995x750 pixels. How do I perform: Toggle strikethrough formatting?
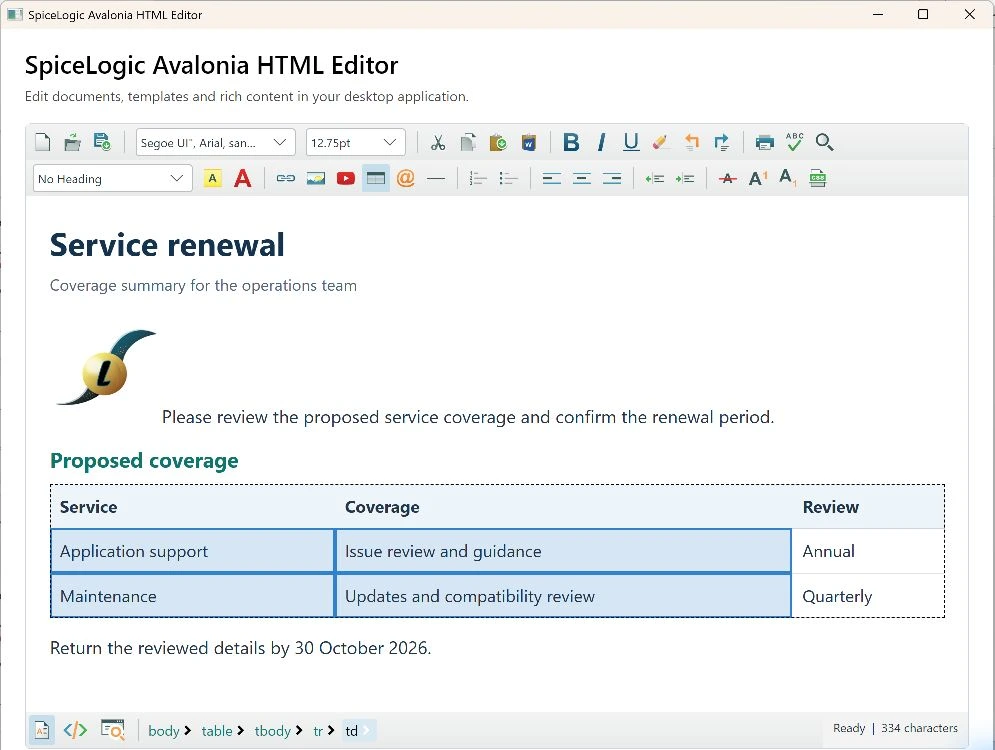click(x=728, y=179)
